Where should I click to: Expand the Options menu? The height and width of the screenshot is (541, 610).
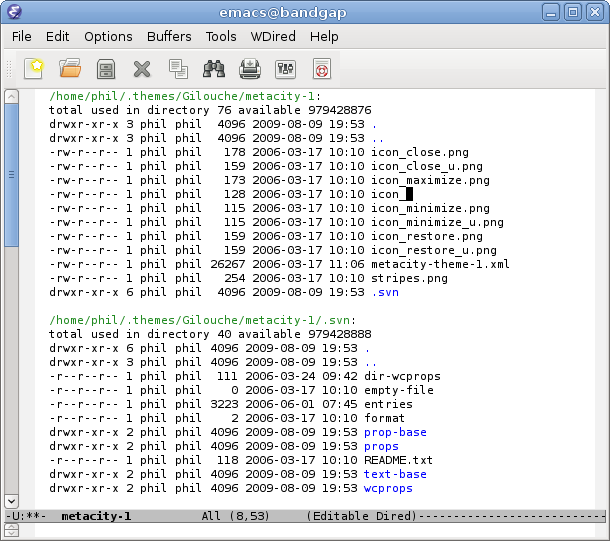pos(108,36)
